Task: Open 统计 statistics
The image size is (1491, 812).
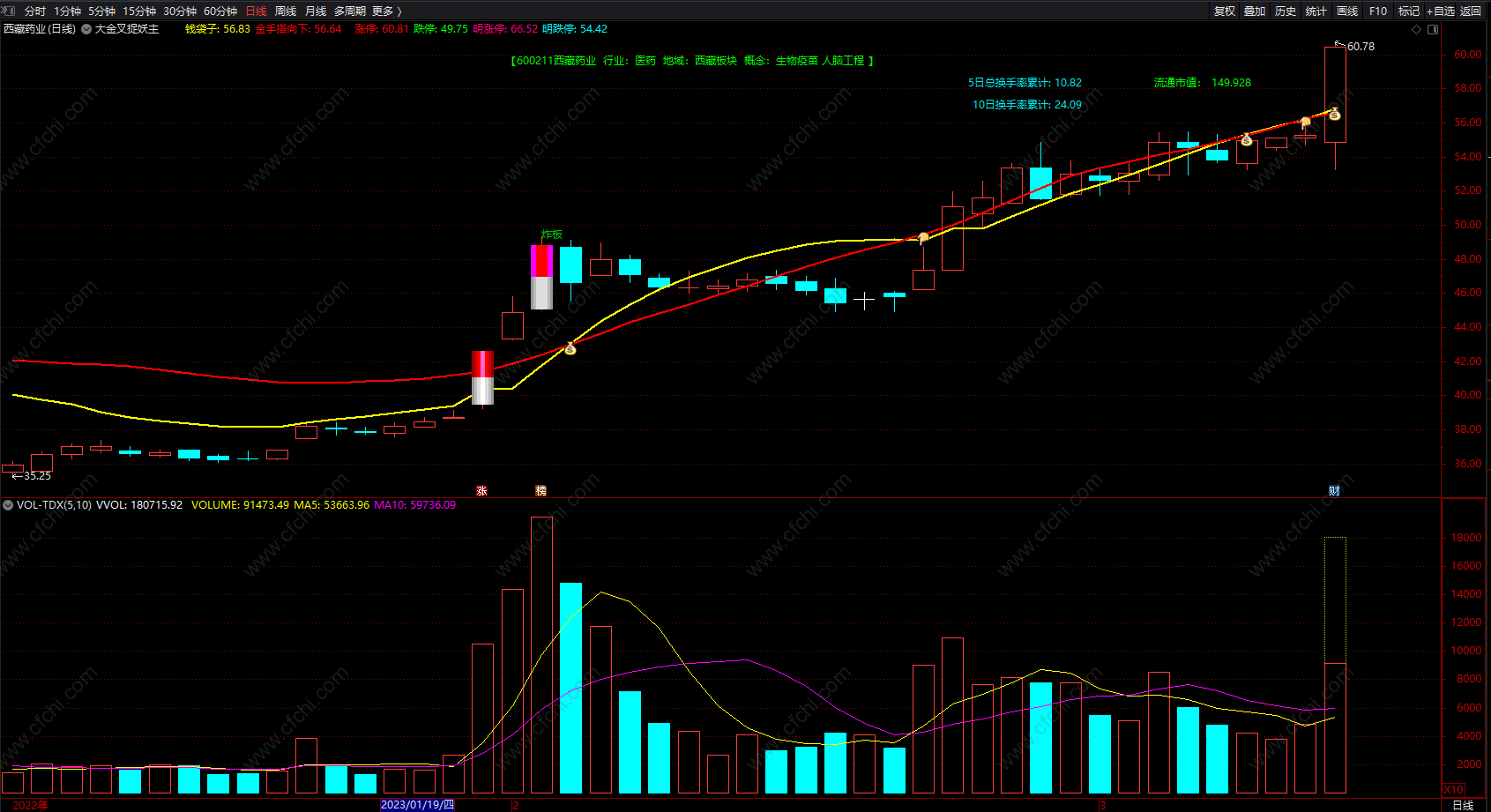Action: click(x=1316, y=11)
